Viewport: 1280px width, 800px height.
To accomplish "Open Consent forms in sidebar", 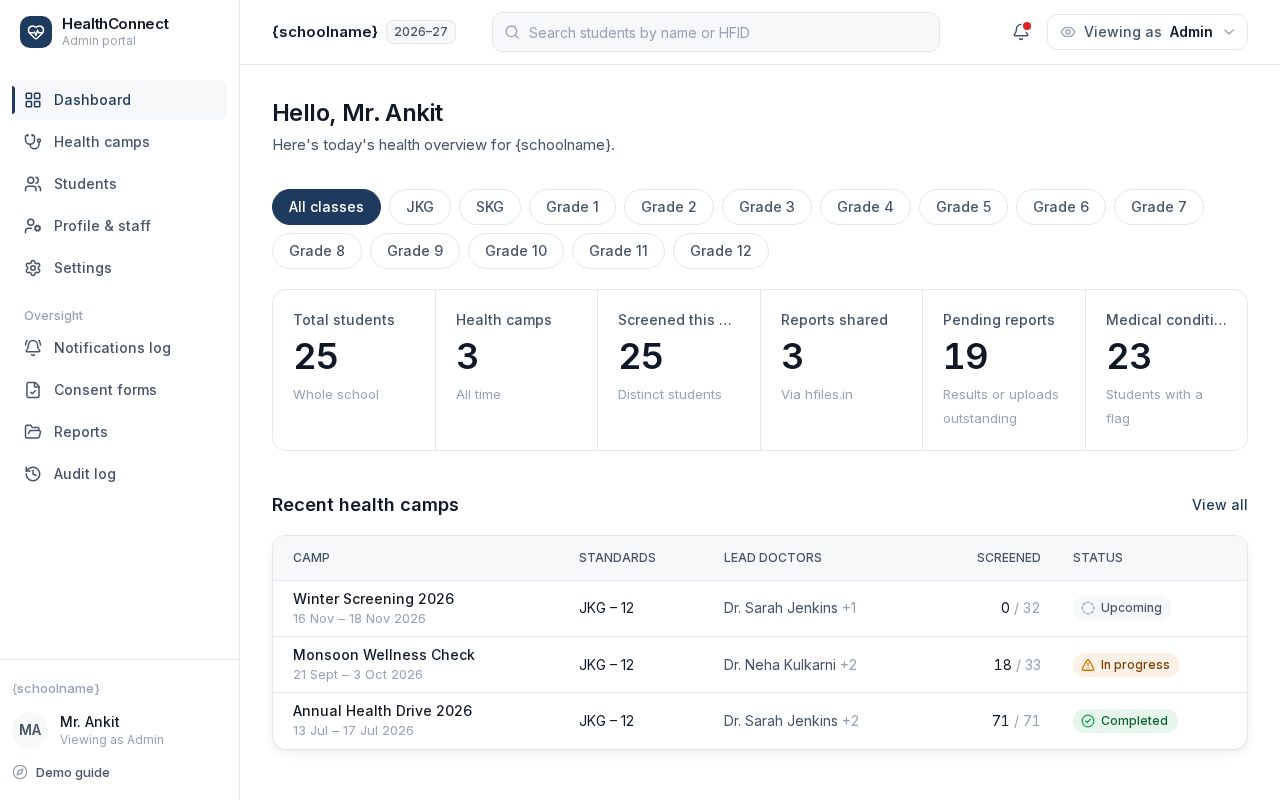I will click(120, 390).
